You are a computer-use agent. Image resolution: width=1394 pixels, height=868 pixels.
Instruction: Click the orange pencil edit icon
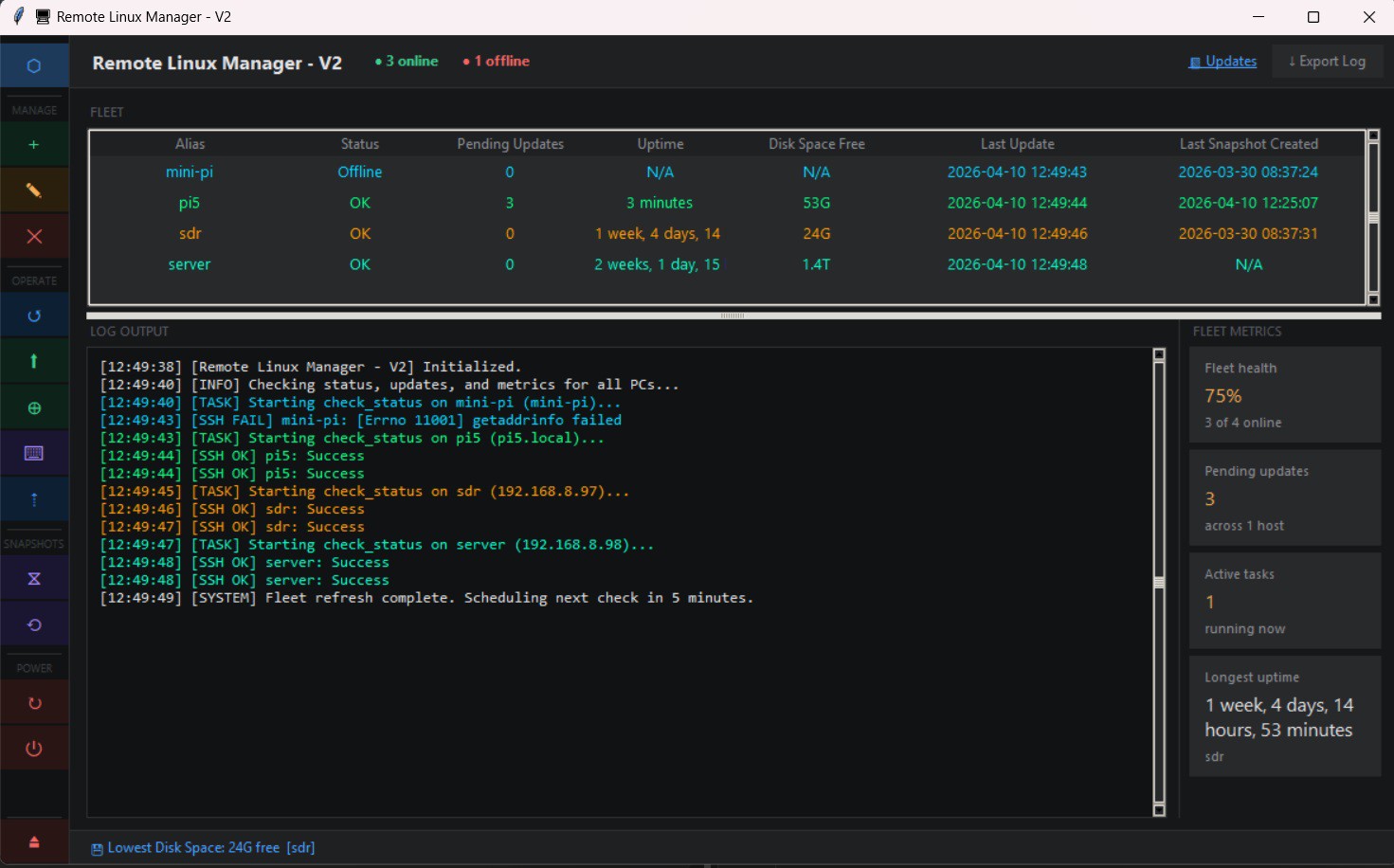pyautogui.click(x=34, y=190)
